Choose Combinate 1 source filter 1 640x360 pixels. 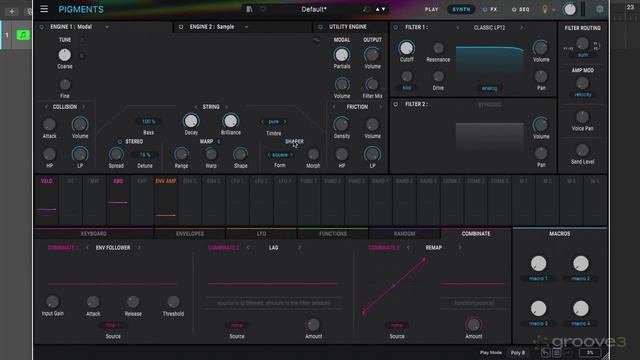[113, 326]
